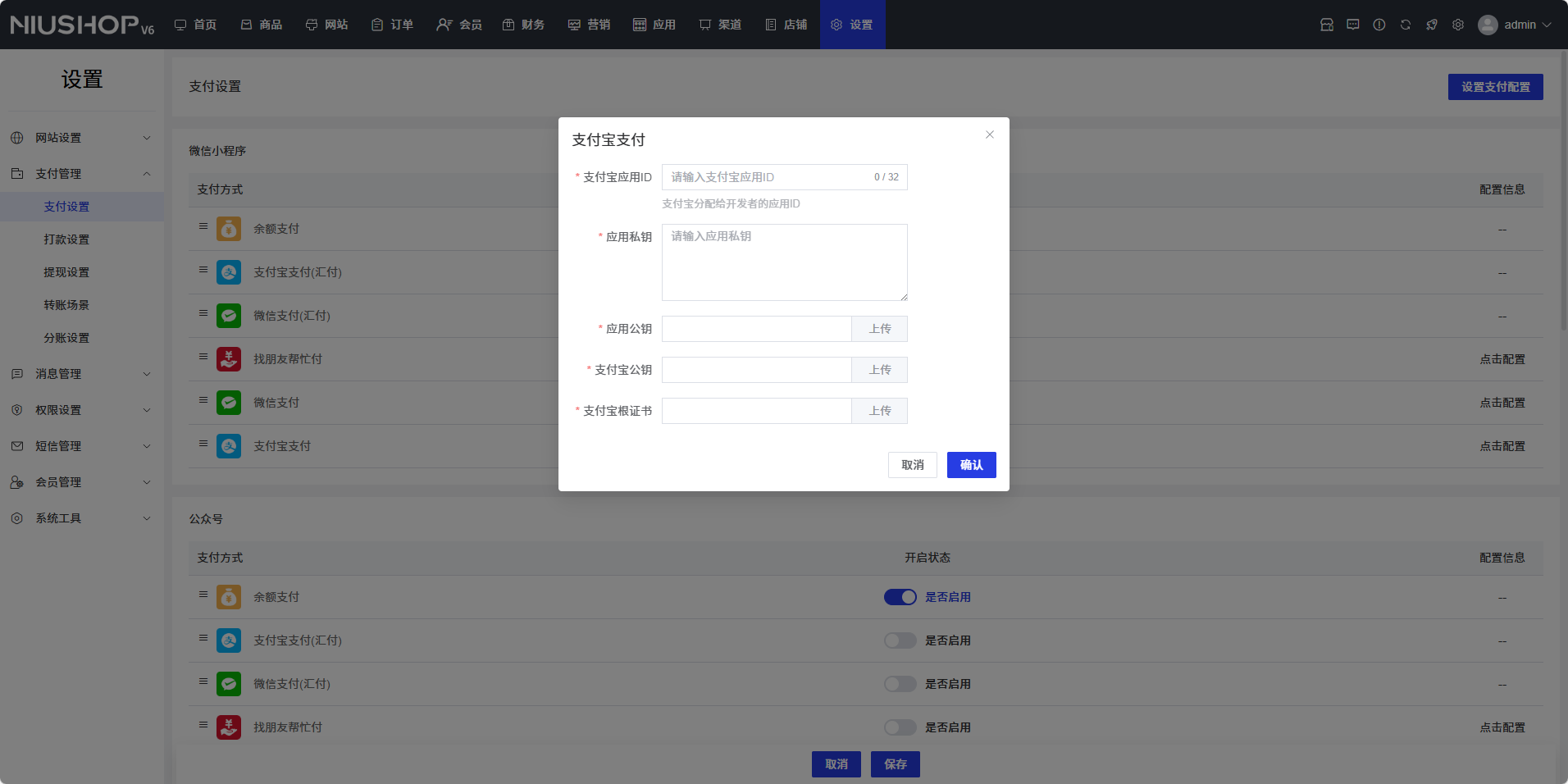
Task: Expand the 网站设置 sidebar section
Action: pos(82,138)
